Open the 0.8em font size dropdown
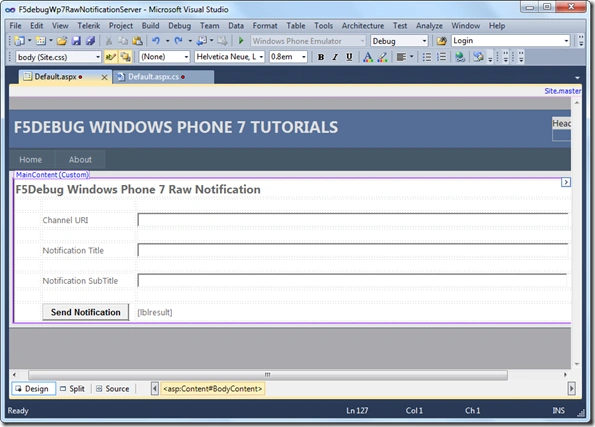This screenshot has height=427, width=595. click(x=288, y=57)
